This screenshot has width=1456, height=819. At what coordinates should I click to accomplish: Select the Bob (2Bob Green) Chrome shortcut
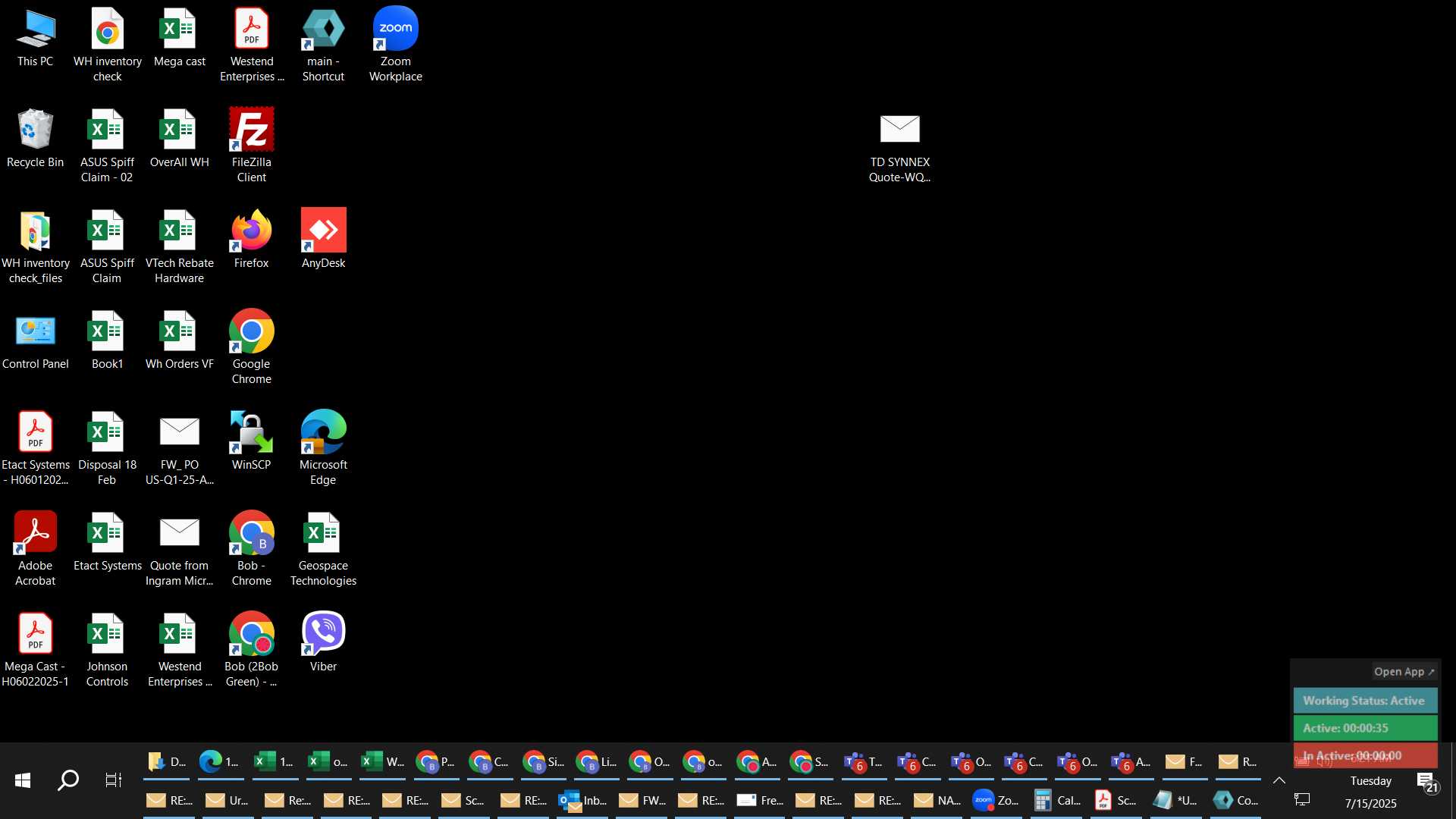(x=252, y=650)
